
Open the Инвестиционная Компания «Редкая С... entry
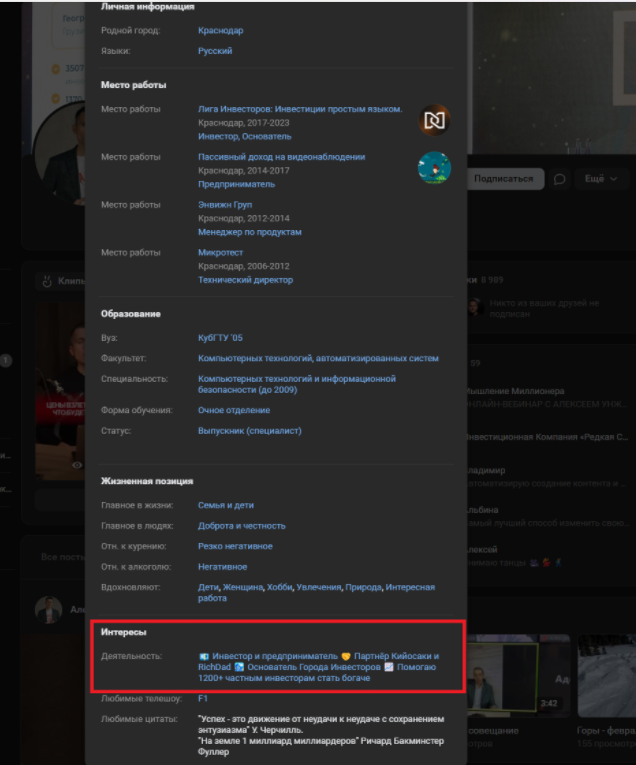coord(547,437)
